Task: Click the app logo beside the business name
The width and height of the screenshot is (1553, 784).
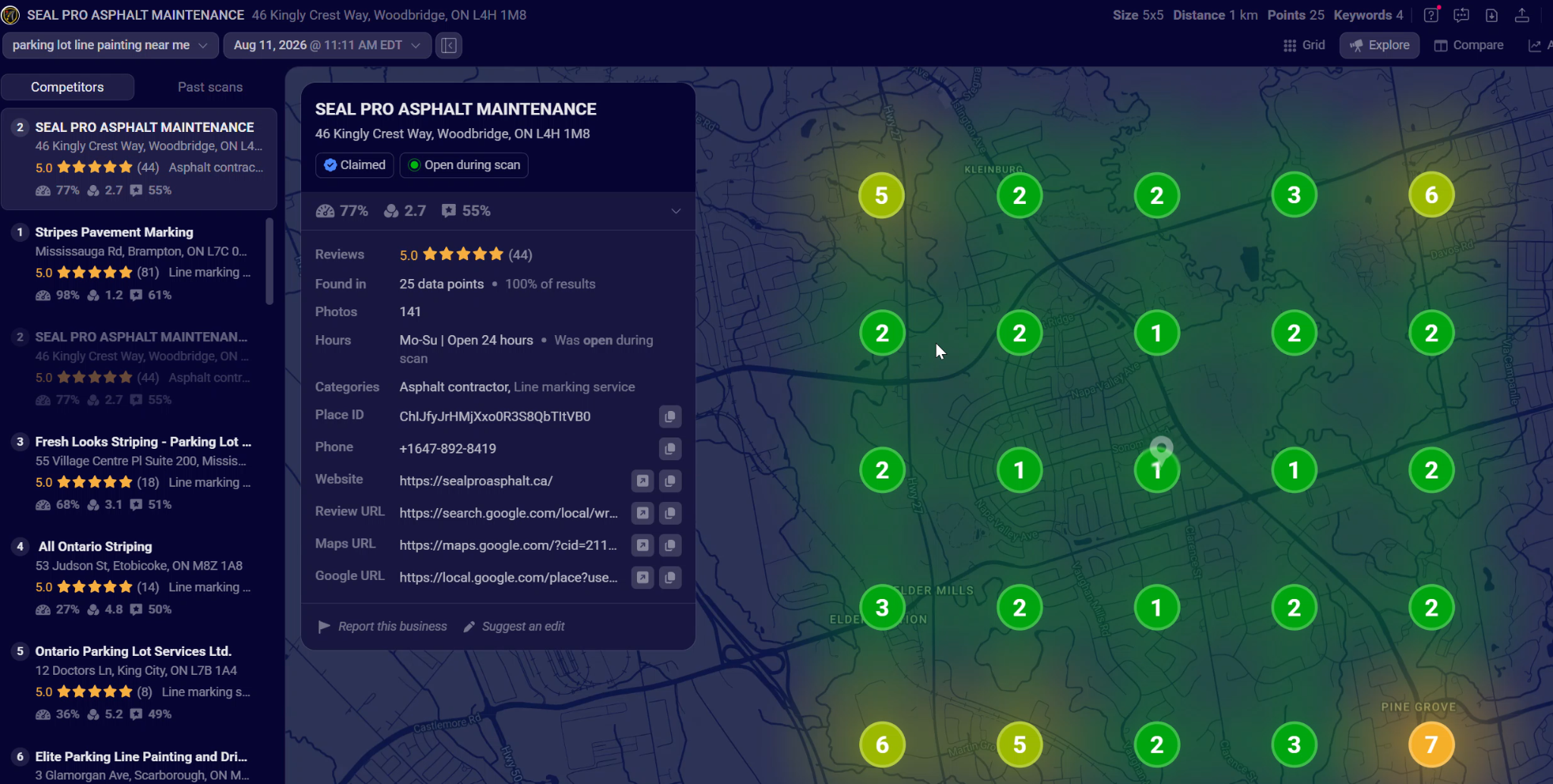Action: pos(11,15)
